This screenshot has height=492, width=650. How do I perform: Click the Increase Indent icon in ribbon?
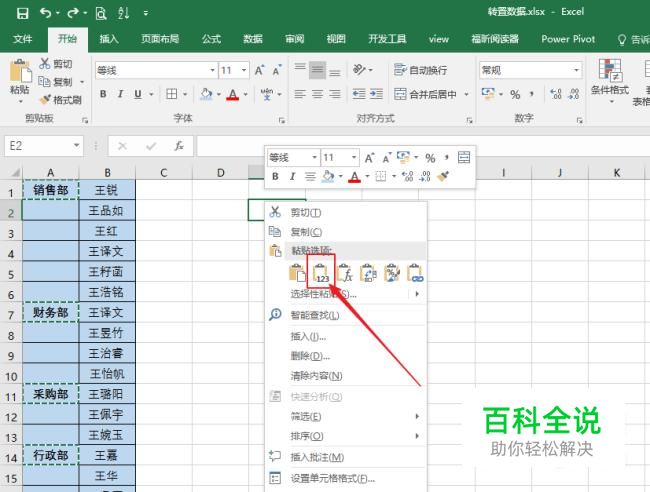[376, 94]
